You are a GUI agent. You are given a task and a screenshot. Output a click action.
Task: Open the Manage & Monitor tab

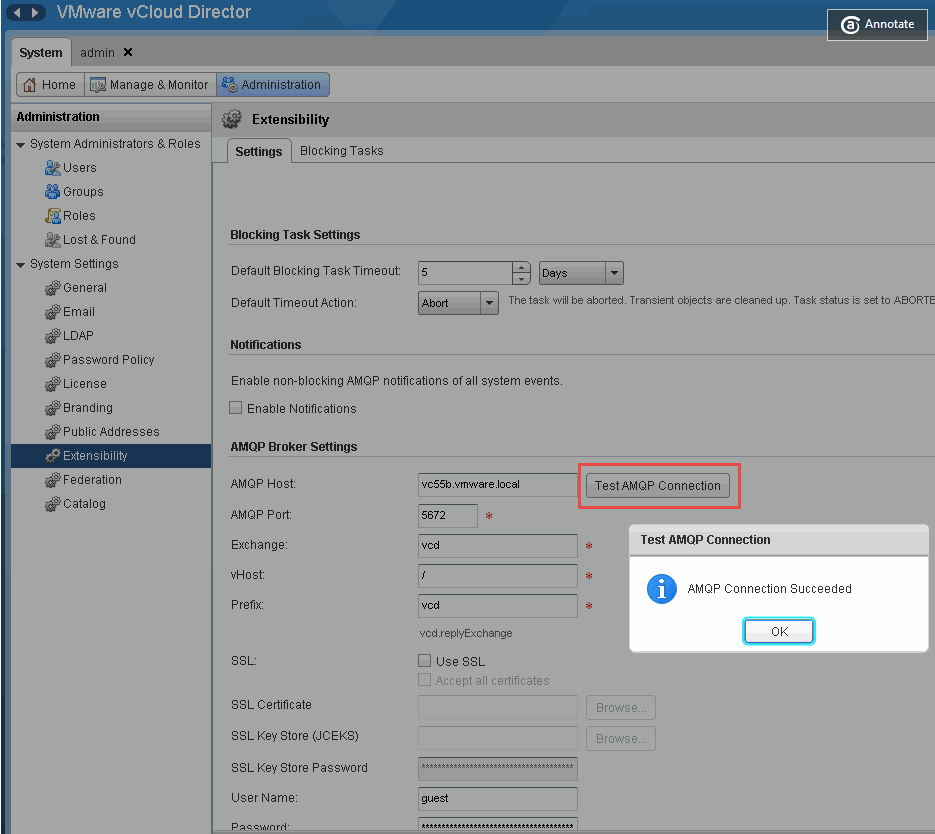[x=149, y=85]
